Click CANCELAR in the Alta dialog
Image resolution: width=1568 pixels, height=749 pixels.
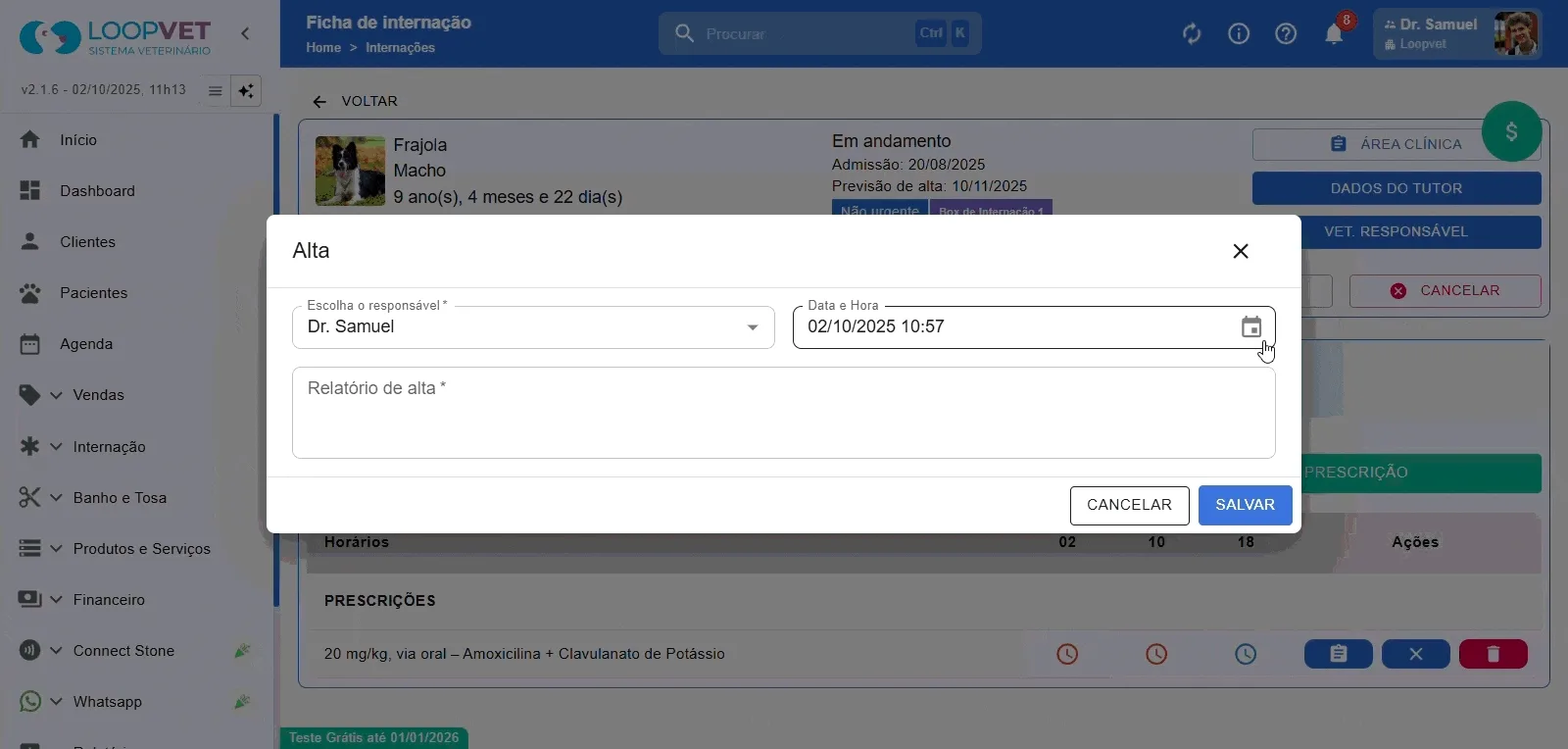click(1129, 506)
